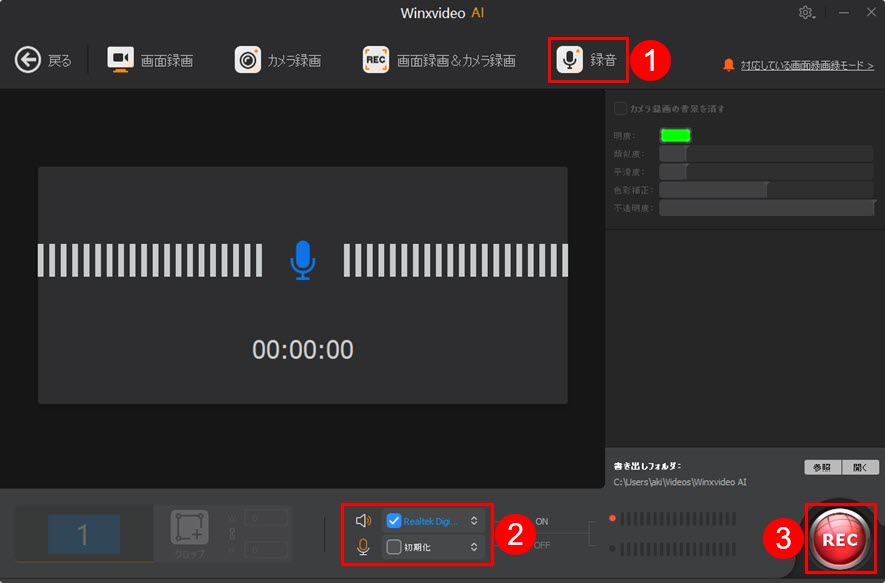Click the orange bell notification icon

(x=728, y=65)
